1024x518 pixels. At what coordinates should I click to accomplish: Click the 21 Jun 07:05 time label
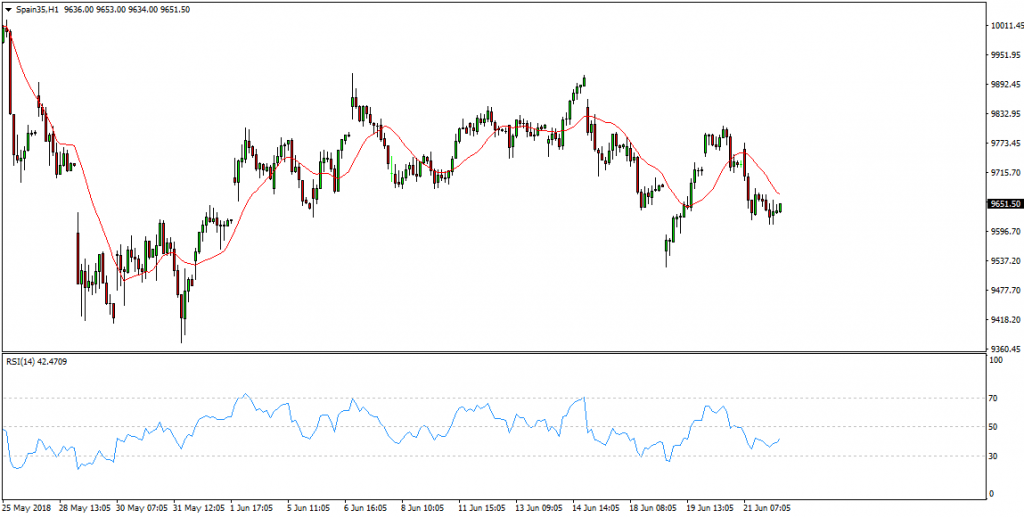768,507
